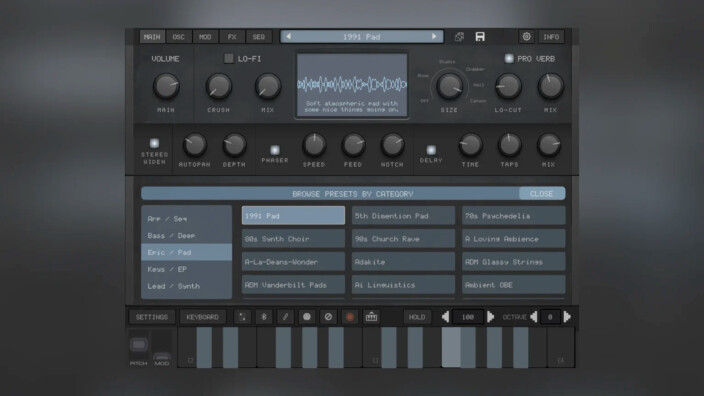This screenshot has width=704, height=396.
Task: Click the randomize dots icon next to KEYBOARD
Action: 242,317
